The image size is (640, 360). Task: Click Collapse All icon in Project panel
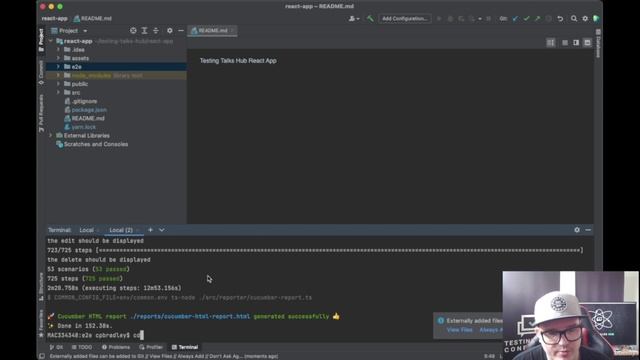point(156,31)
